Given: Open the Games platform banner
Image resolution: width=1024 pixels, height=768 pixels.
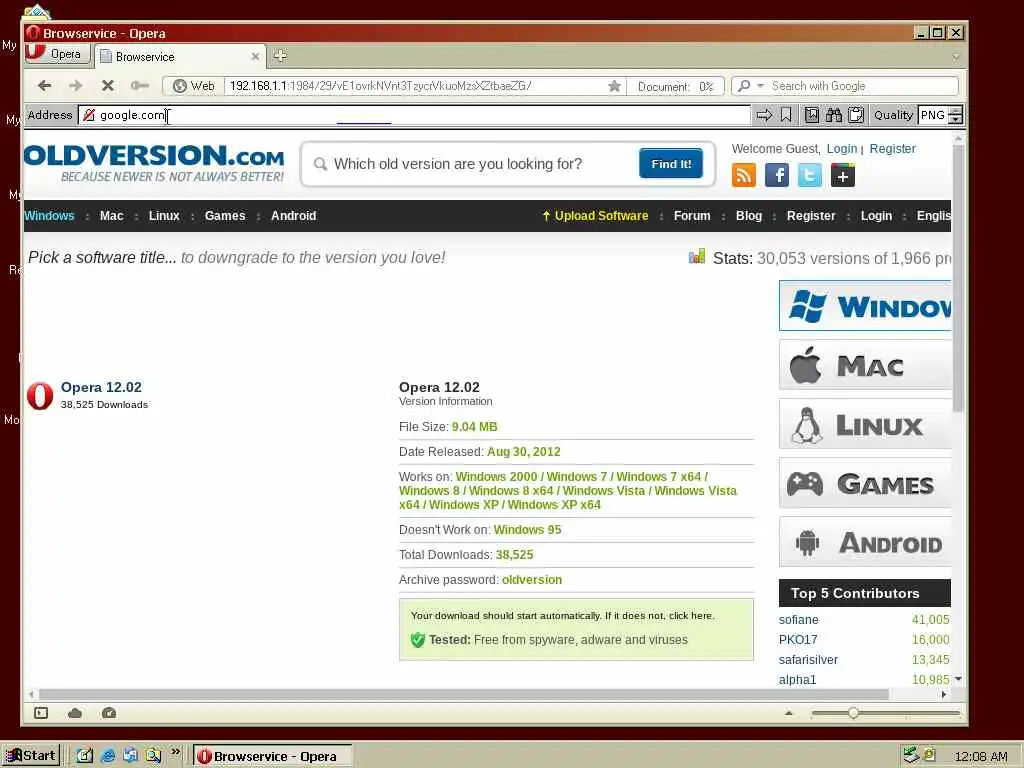Looking at the screenshot, I should [x=865, y=483].
